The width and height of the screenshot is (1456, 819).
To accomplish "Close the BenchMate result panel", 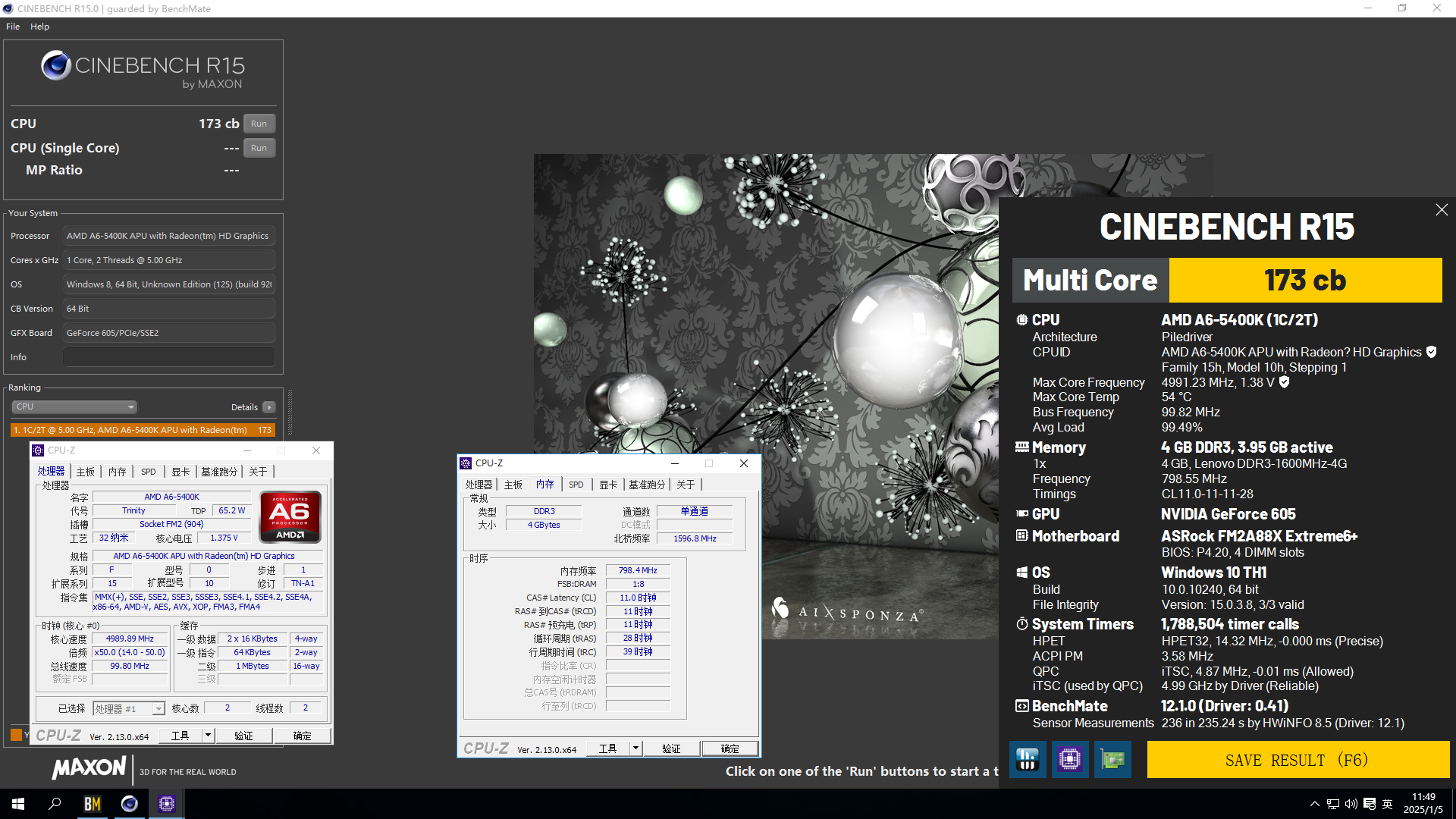I will pos(1442,210).
